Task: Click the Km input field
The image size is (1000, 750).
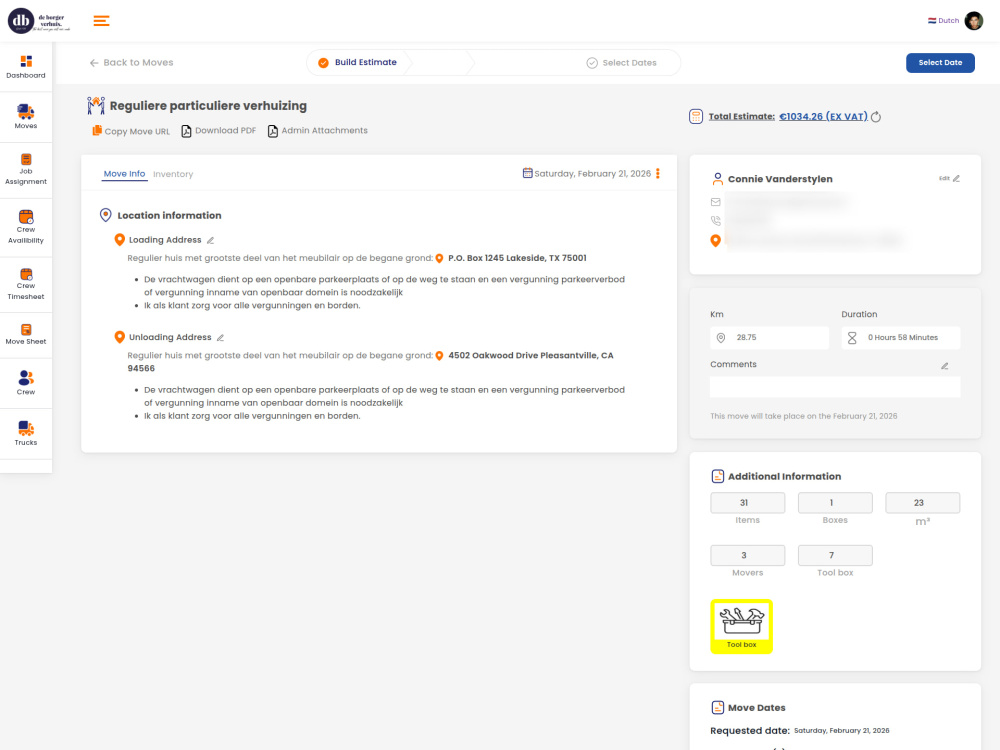Action: coord(769,337)
